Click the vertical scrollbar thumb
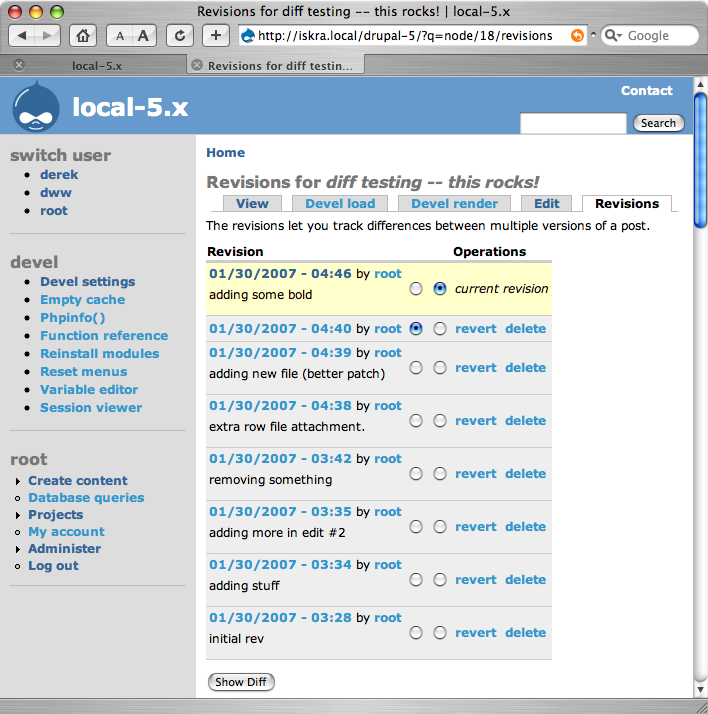Screen dimensions: 708x714 700,158
